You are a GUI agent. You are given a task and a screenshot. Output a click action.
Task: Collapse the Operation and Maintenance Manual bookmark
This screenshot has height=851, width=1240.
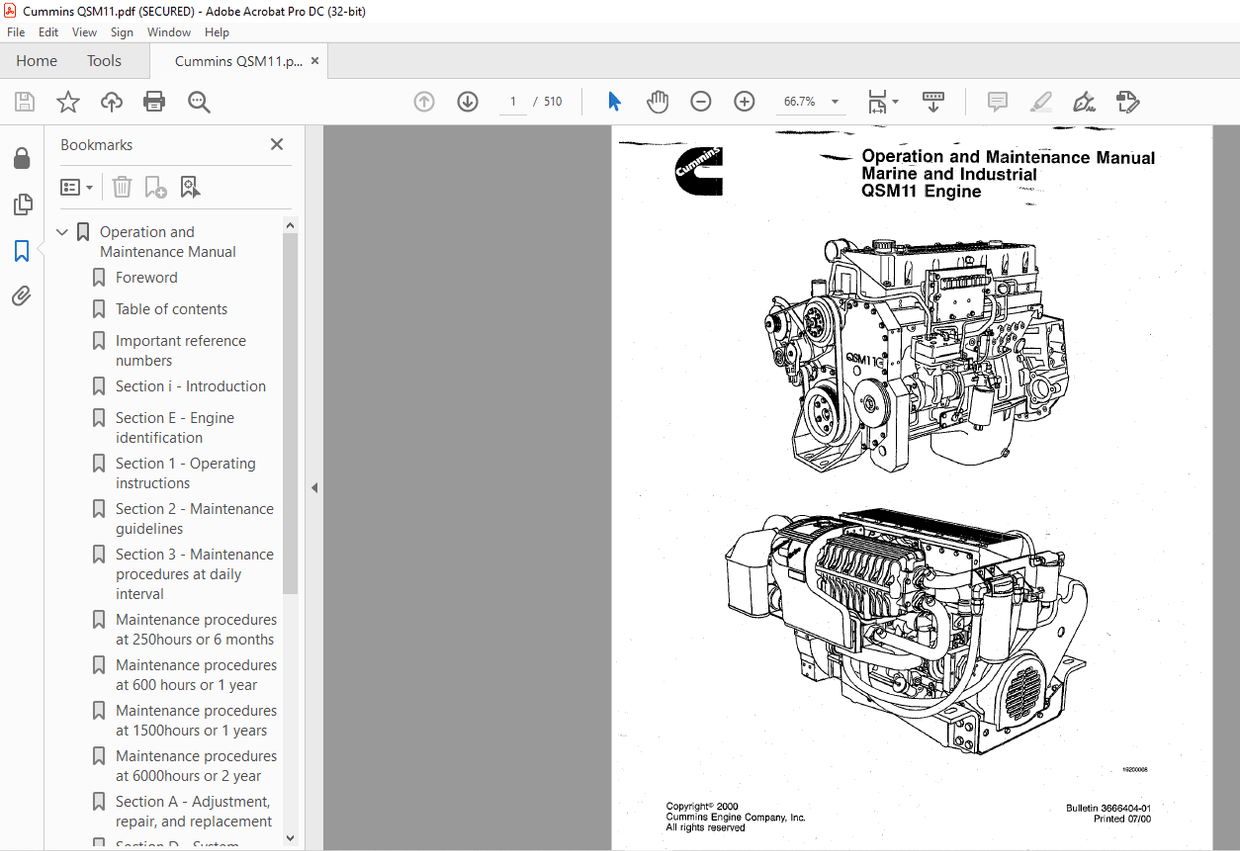[62, 231]
